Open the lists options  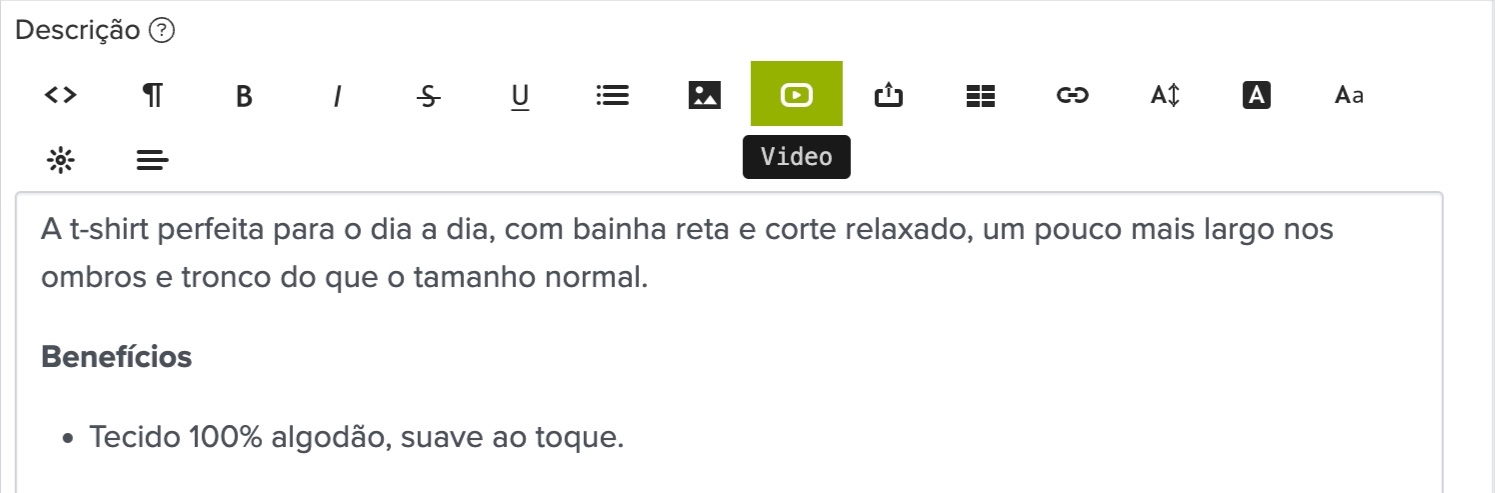612,95
